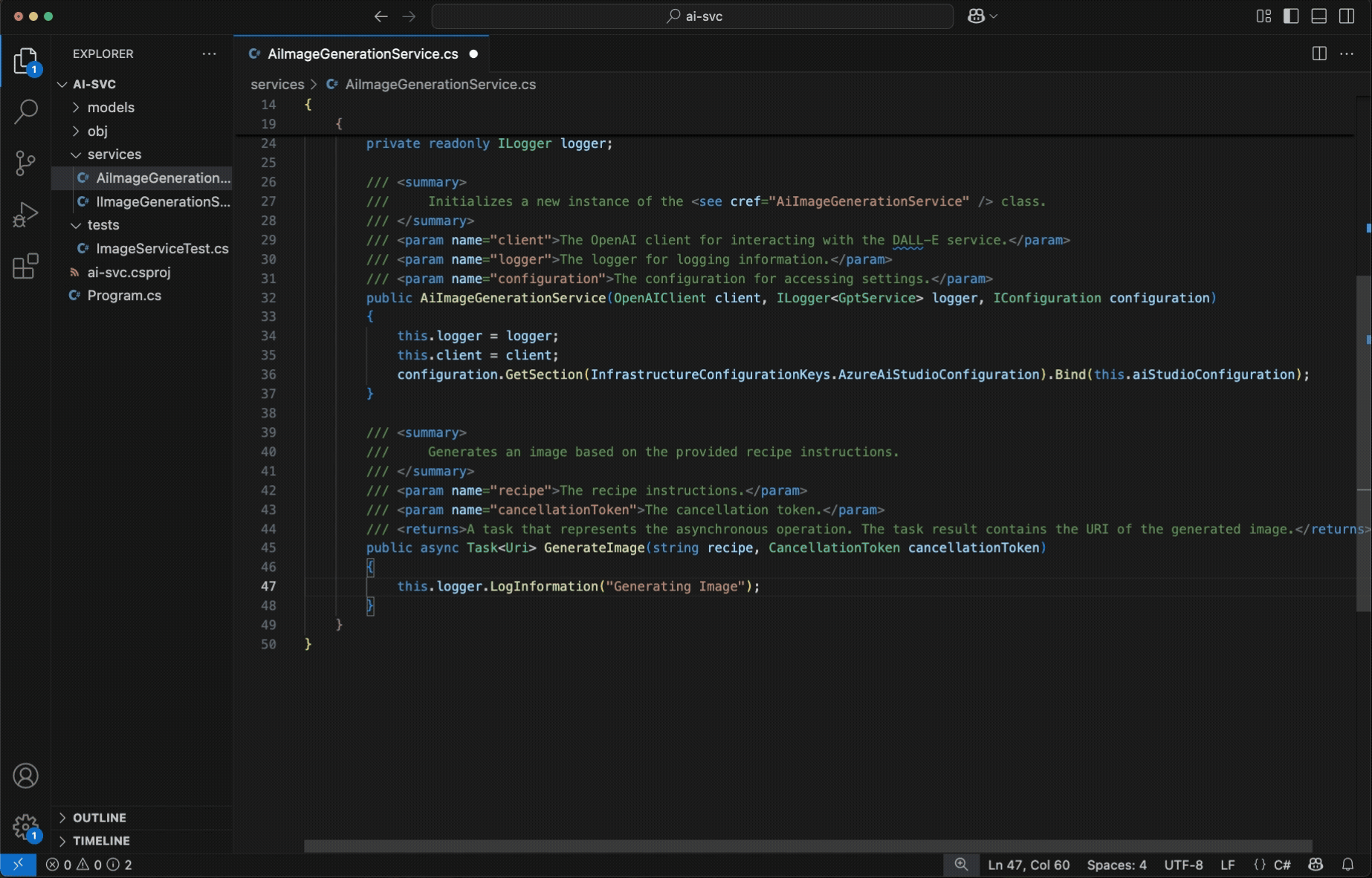Select the Explorer icon in the activity bar
1372x878 pixels.
[x=26, y=61]
